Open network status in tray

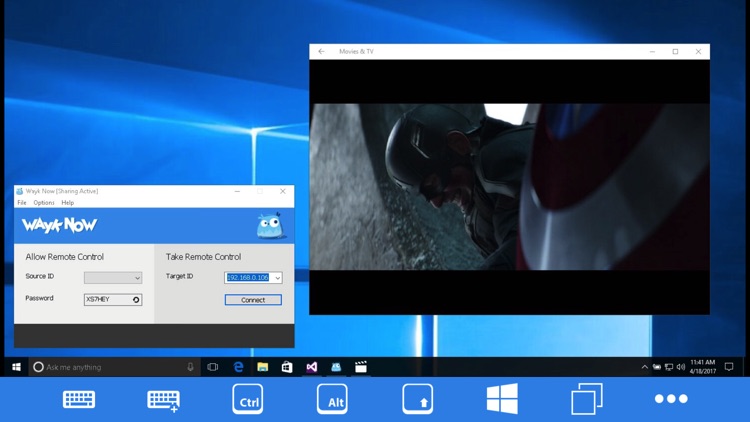tap(669, 367)
